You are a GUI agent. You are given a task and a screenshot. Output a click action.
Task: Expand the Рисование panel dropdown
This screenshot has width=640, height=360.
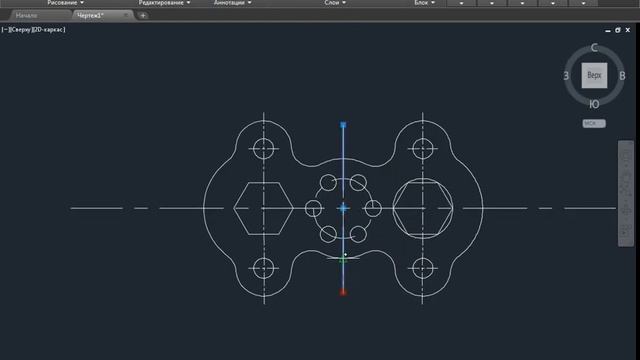click(x=65, y=3)
